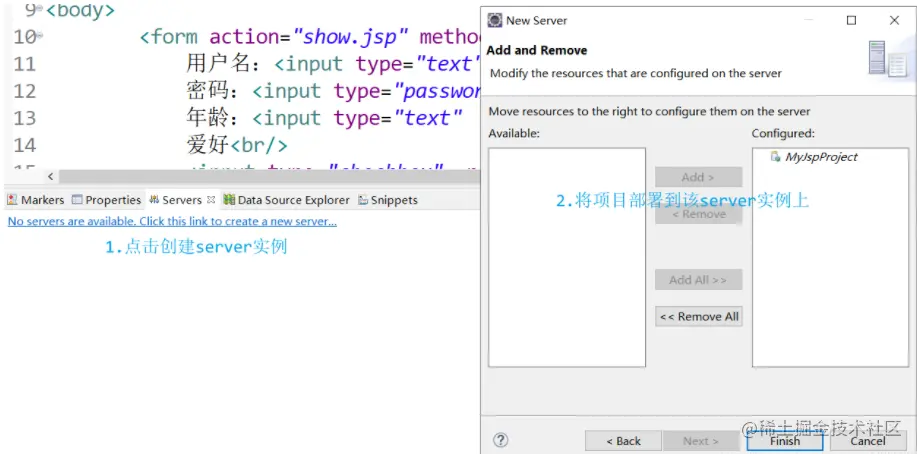917x454 pixels.
Task: Close the Servers view tab
Action: click(211, 200)
